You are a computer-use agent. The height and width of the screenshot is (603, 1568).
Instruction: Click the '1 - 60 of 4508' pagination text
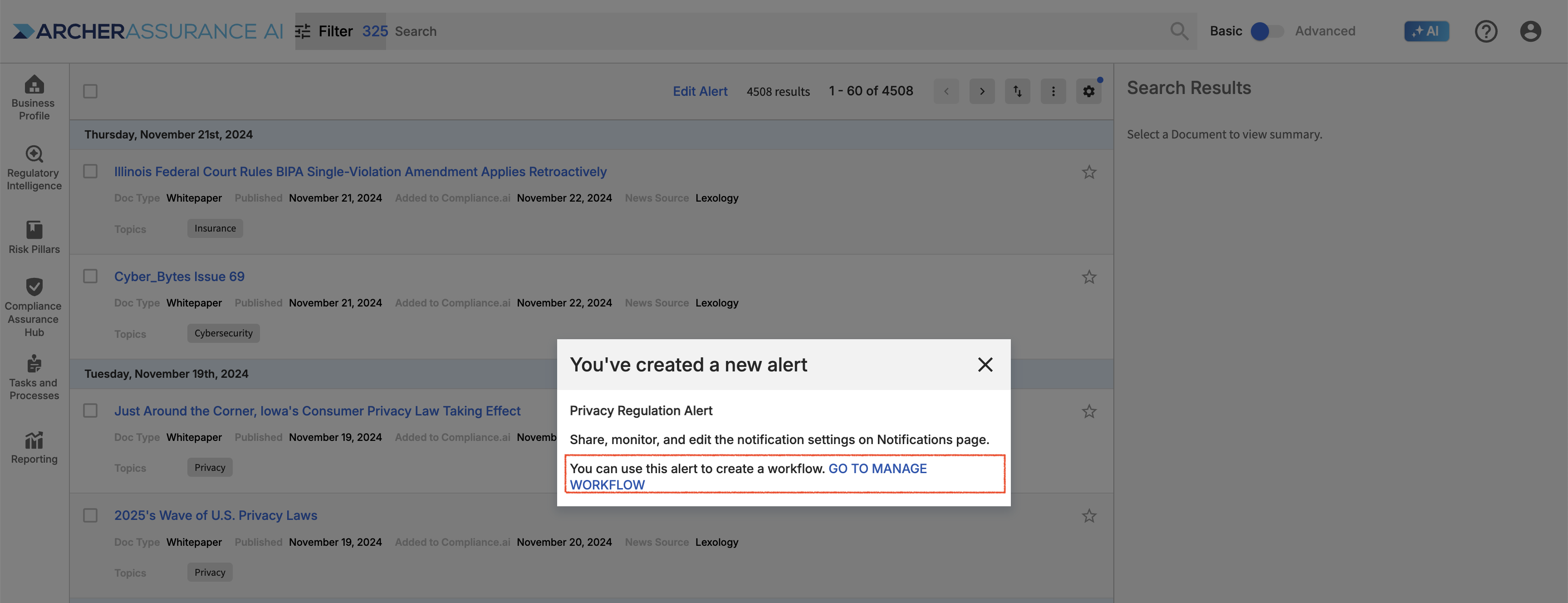coord(871,91)
